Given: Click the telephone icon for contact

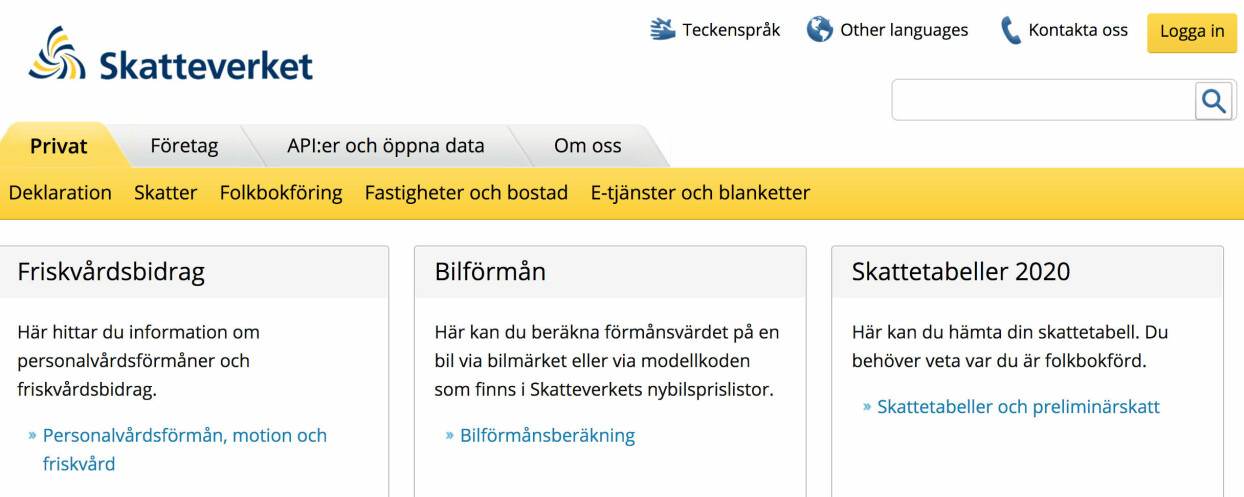Looking at the screenshot, I should (1010, 30).
